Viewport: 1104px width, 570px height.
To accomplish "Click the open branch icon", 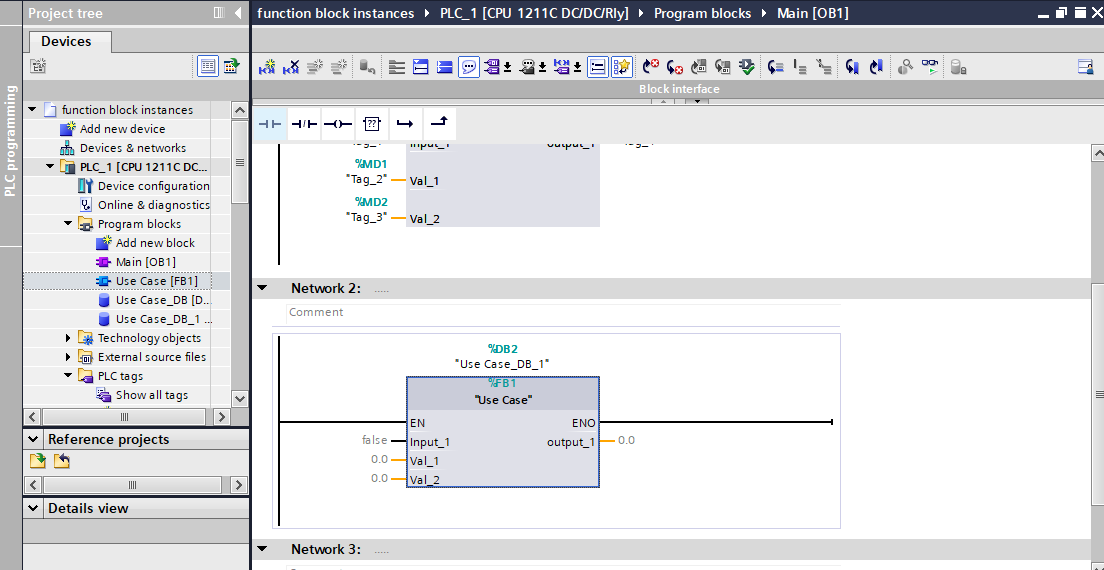I will coord(405,123).
